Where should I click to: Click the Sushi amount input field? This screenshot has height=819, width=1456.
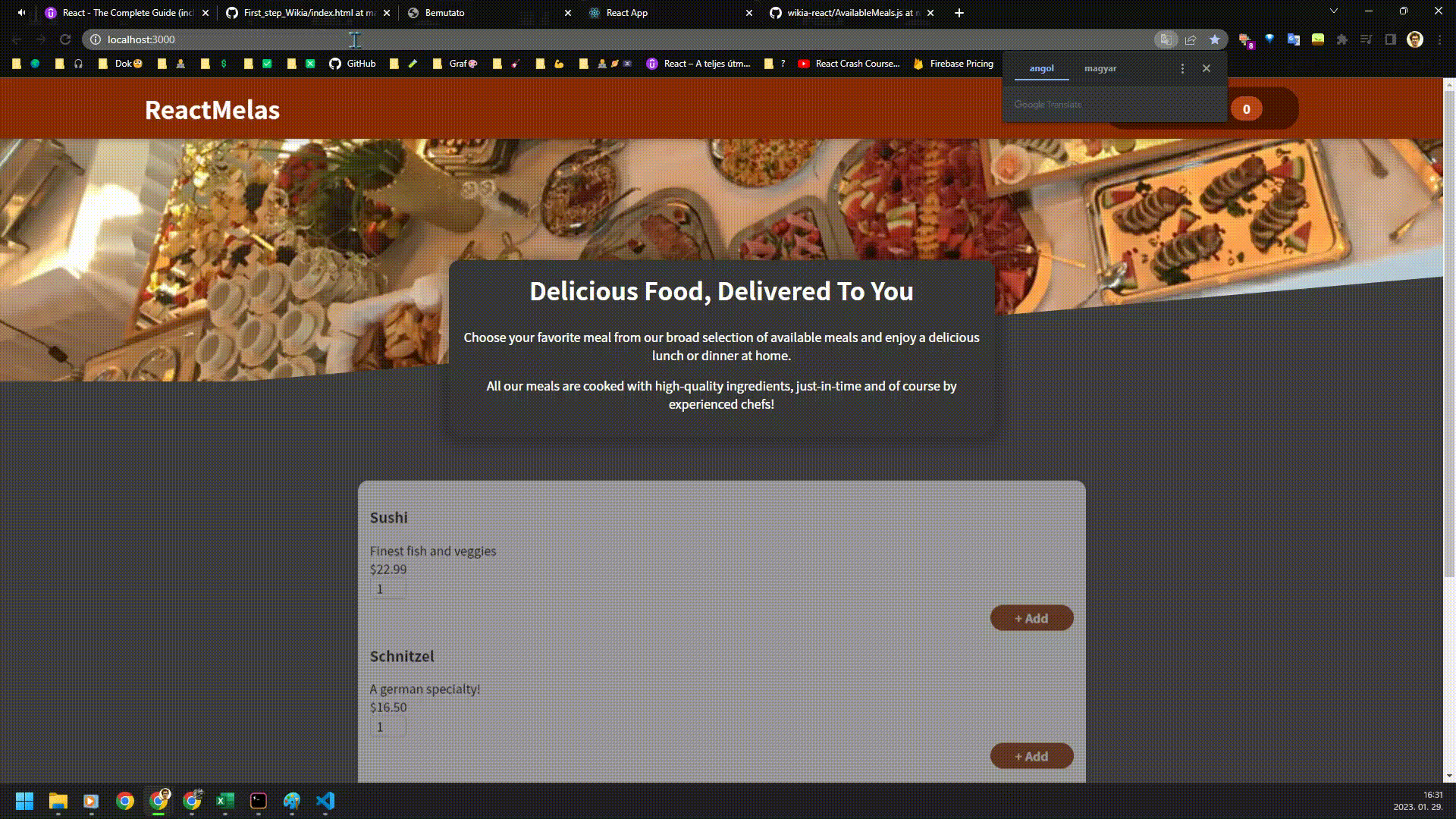point(388,589)
